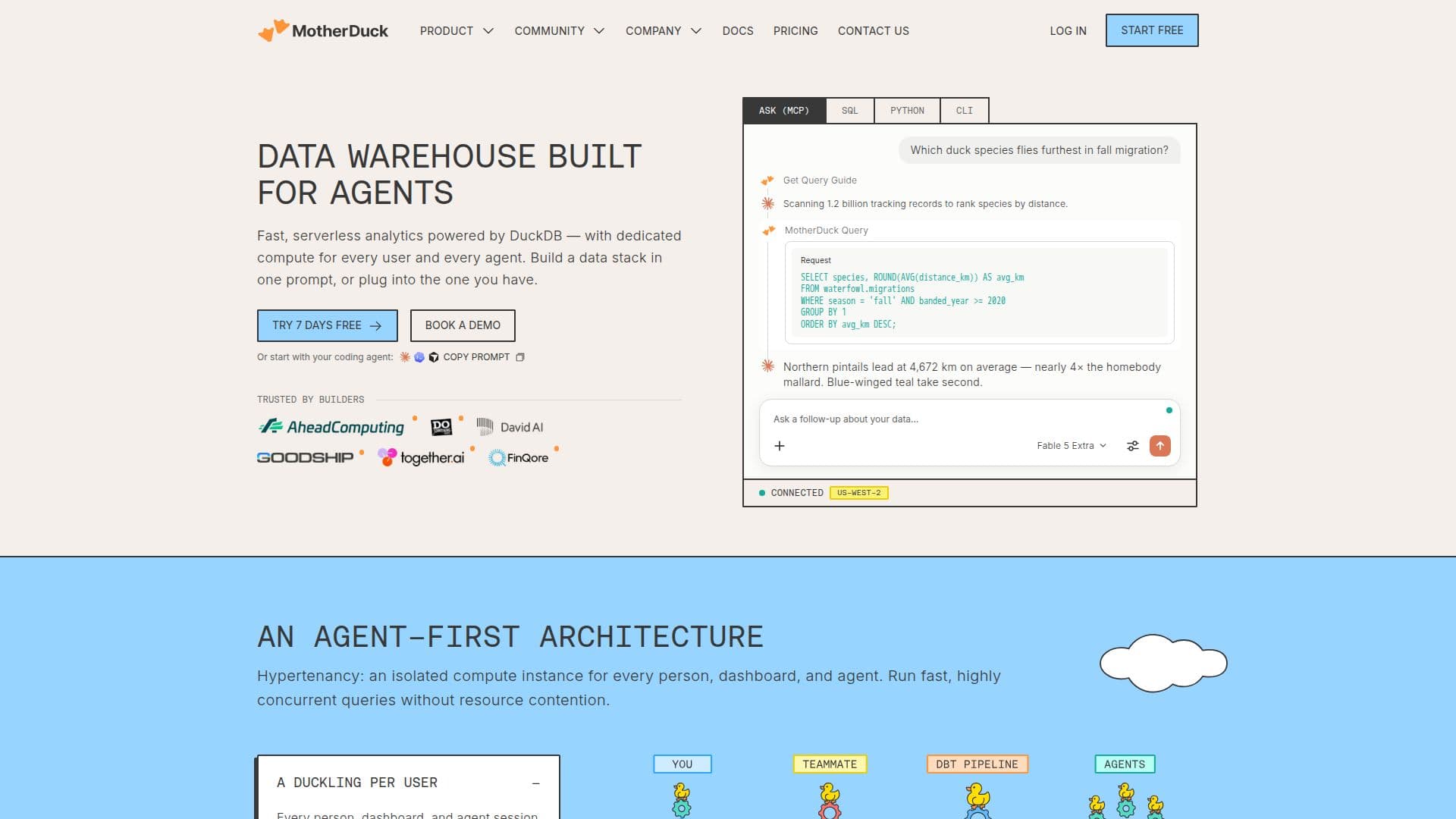This screenshot has height=819, width=1456.
Task: Click the starburst icon beside Scanning 1.2 billion
Action: click(767, 203)
